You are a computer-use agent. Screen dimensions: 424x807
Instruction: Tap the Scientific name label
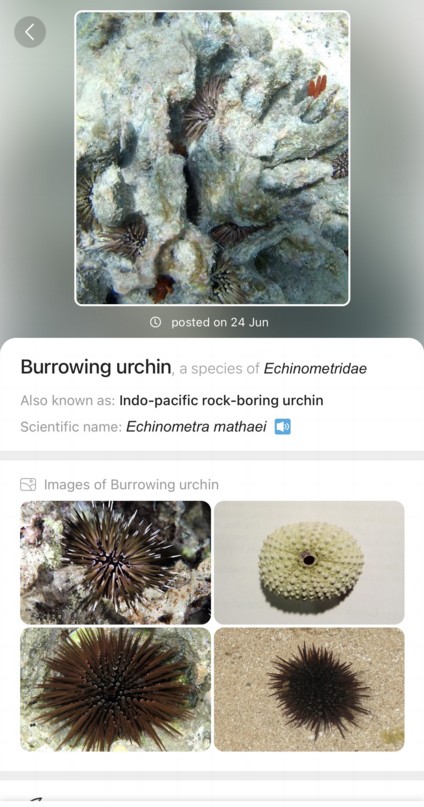tap(71, 427)
